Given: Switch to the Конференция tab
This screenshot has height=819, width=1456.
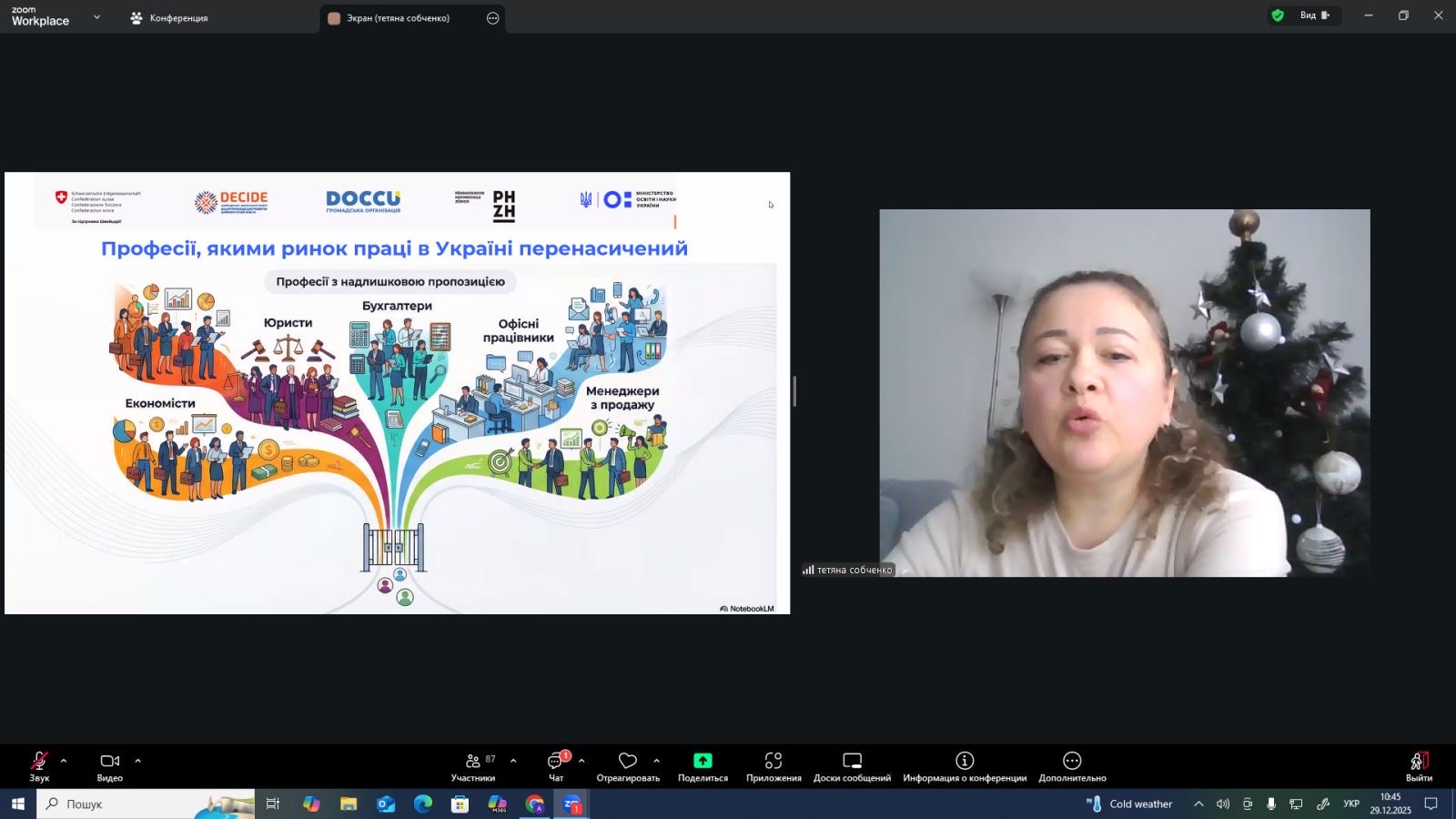Looking at the screenshot, I should 169,18.
